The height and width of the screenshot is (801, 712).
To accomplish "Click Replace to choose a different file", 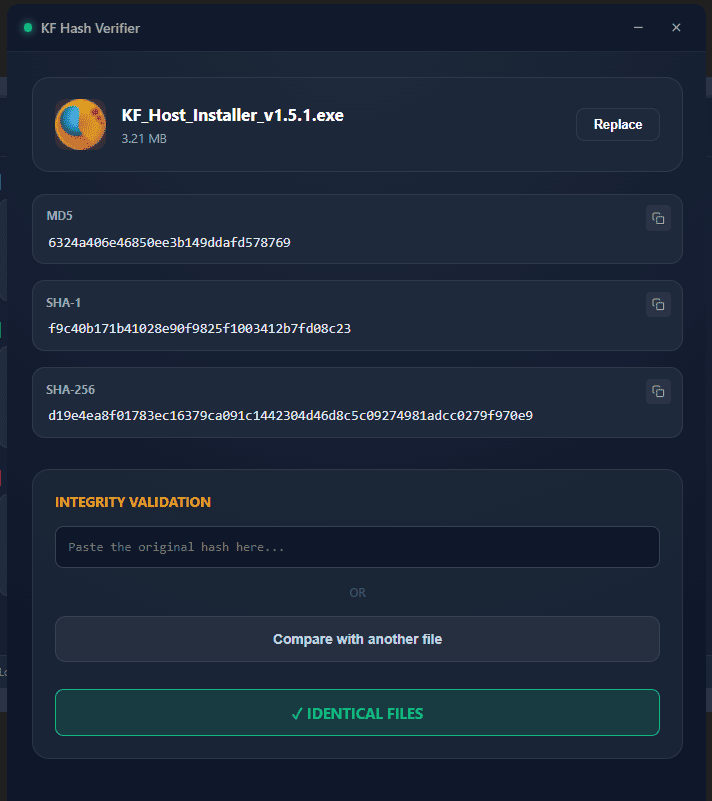I will 617,124.
